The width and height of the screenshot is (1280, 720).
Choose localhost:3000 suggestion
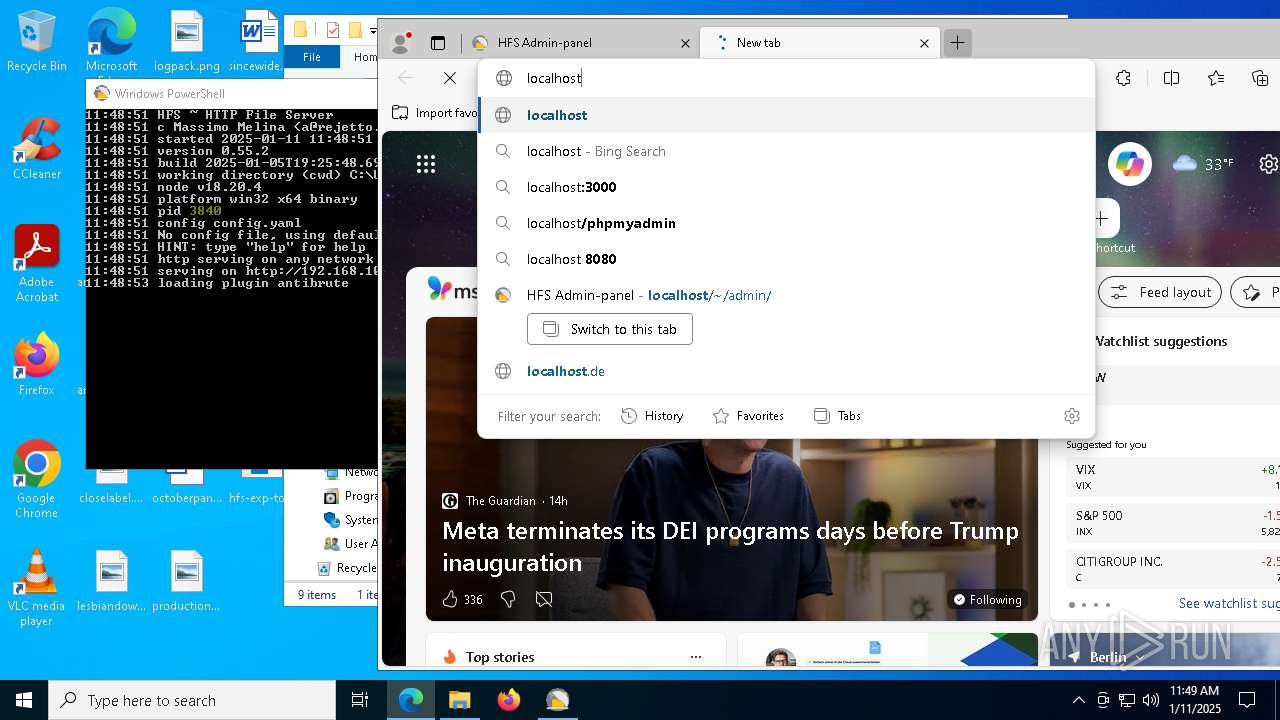coord(786,187)
